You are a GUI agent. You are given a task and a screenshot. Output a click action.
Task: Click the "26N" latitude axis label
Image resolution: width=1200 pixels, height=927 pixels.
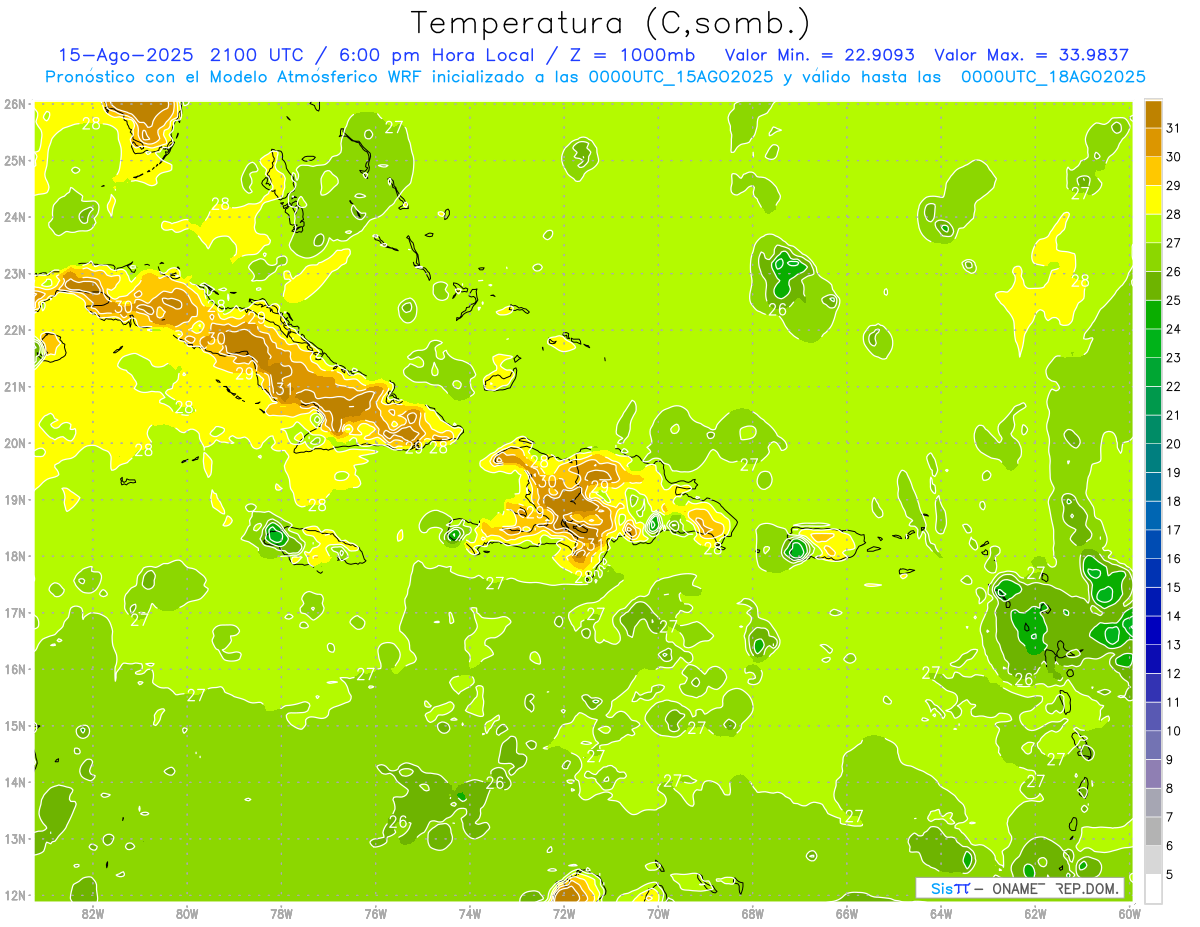(x=15, y=104)
